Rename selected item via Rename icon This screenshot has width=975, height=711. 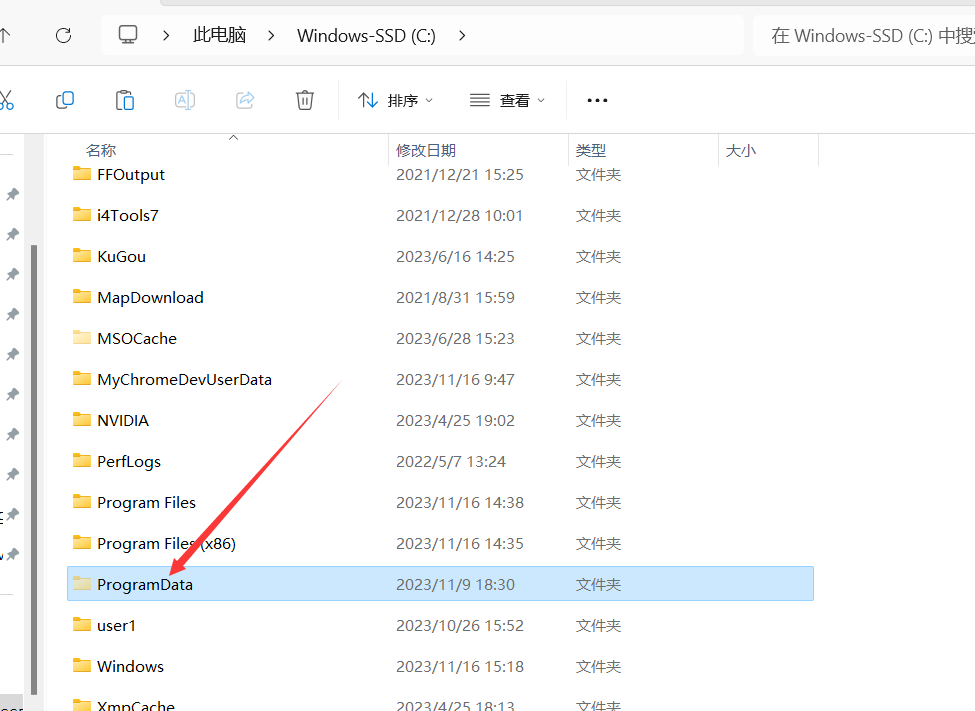tap(184, 100)
